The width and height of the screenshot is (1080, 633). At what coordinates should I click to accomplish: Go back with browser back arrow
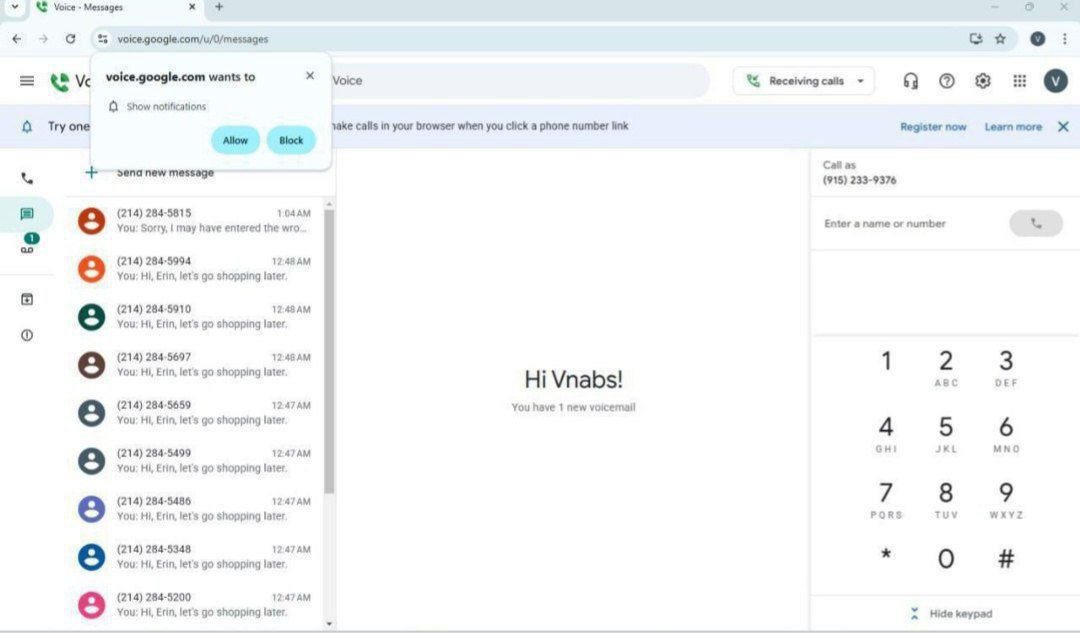point(17,39)
